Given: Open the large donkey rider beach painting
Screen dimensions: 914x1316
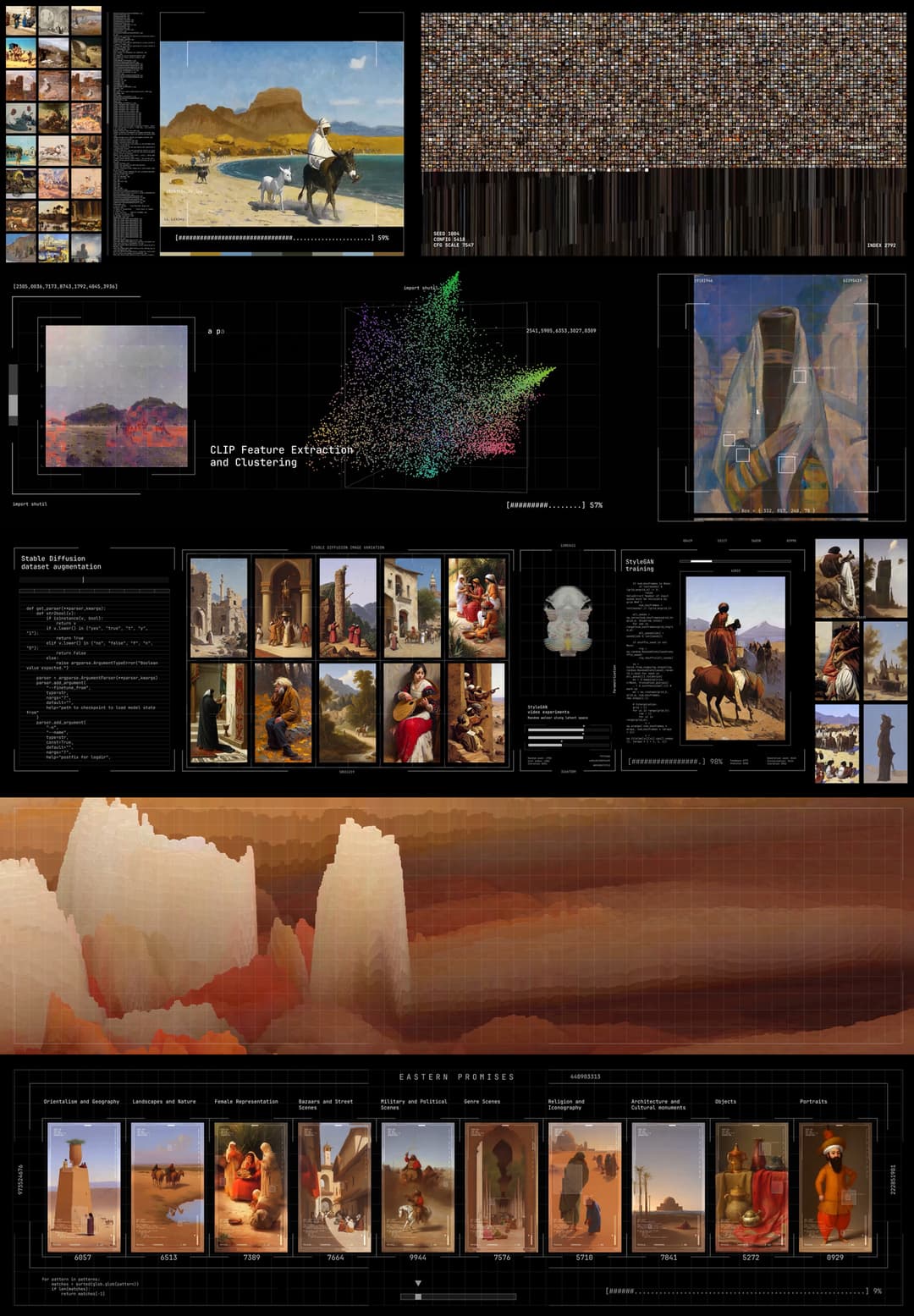Looking at the screenshot, I should point(282,134).
